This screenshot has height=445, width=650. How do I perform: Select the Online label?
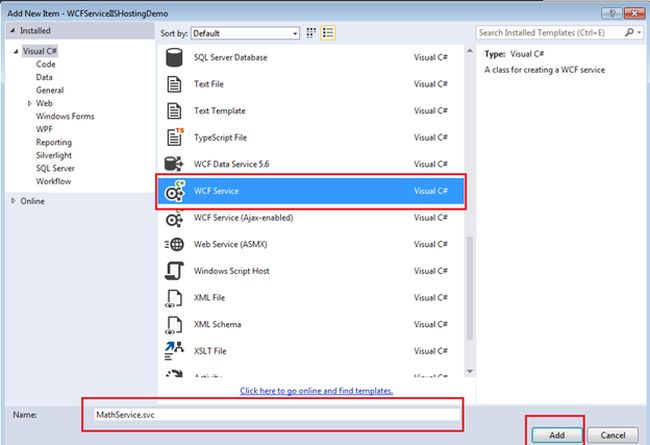32,201
